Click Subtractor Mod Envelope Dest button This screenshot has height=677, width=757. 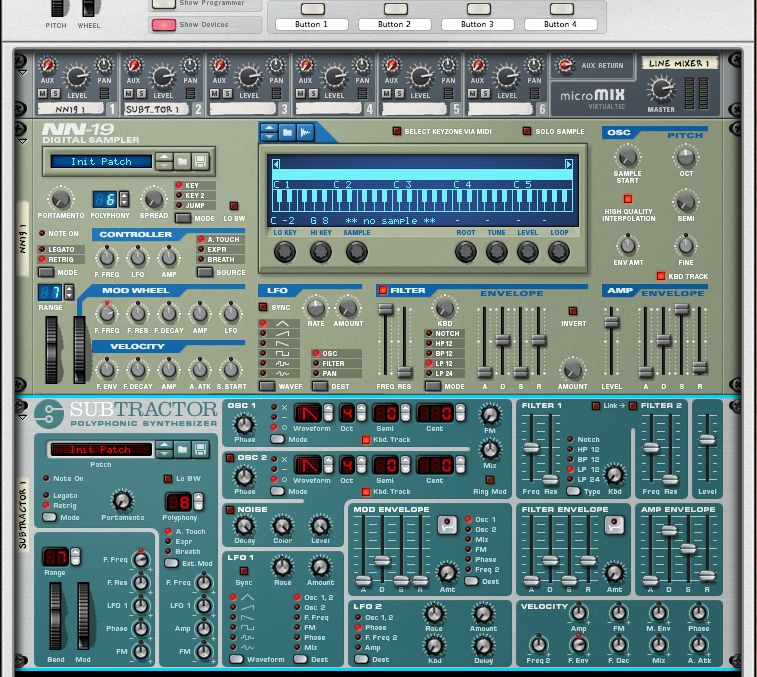point(471,581)
